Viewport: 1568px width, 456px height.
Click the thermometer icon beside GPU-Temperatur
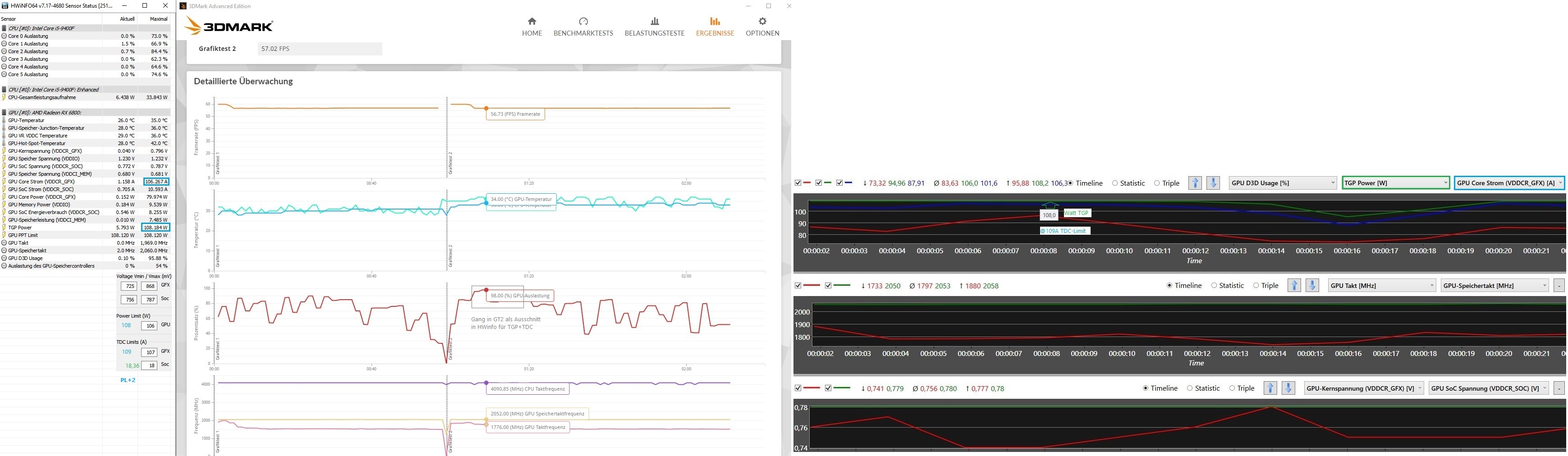(4, 120)
